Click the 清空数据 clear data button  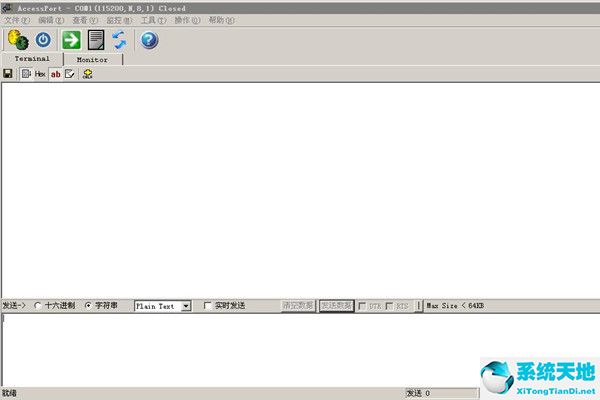(x=298, y=305)
